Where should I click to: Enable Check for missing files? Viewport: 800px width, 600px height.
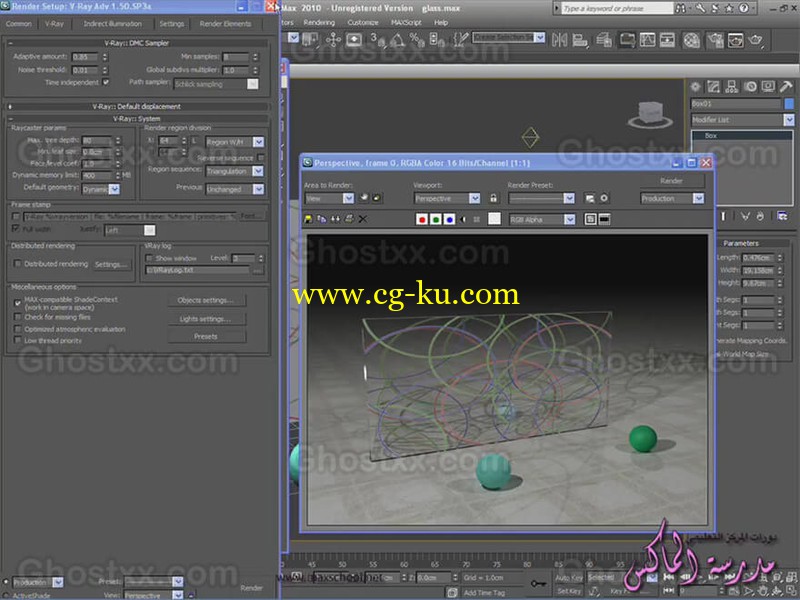[17, 317]
